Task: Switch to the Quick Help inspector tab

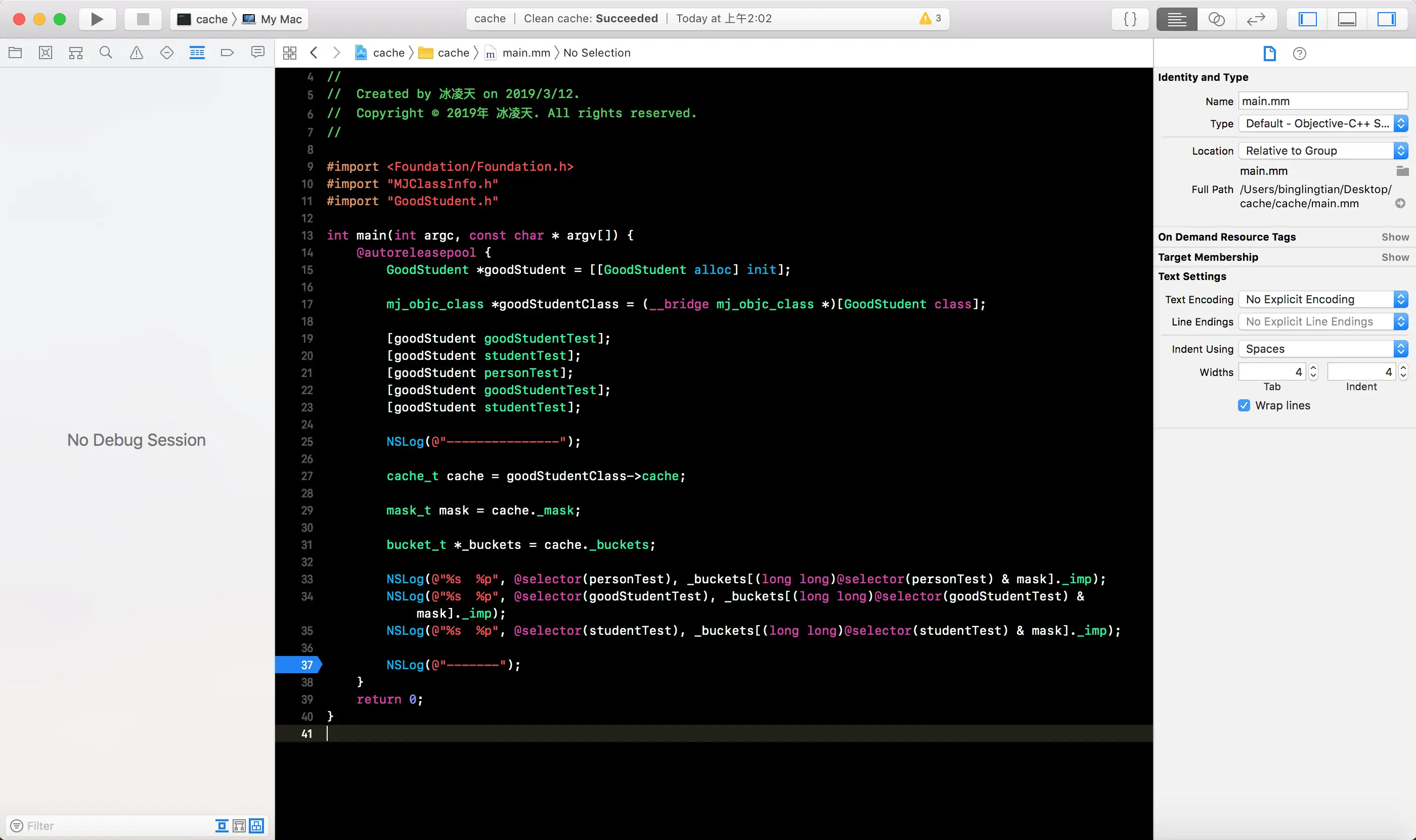Action: [x=1299, y=53]
